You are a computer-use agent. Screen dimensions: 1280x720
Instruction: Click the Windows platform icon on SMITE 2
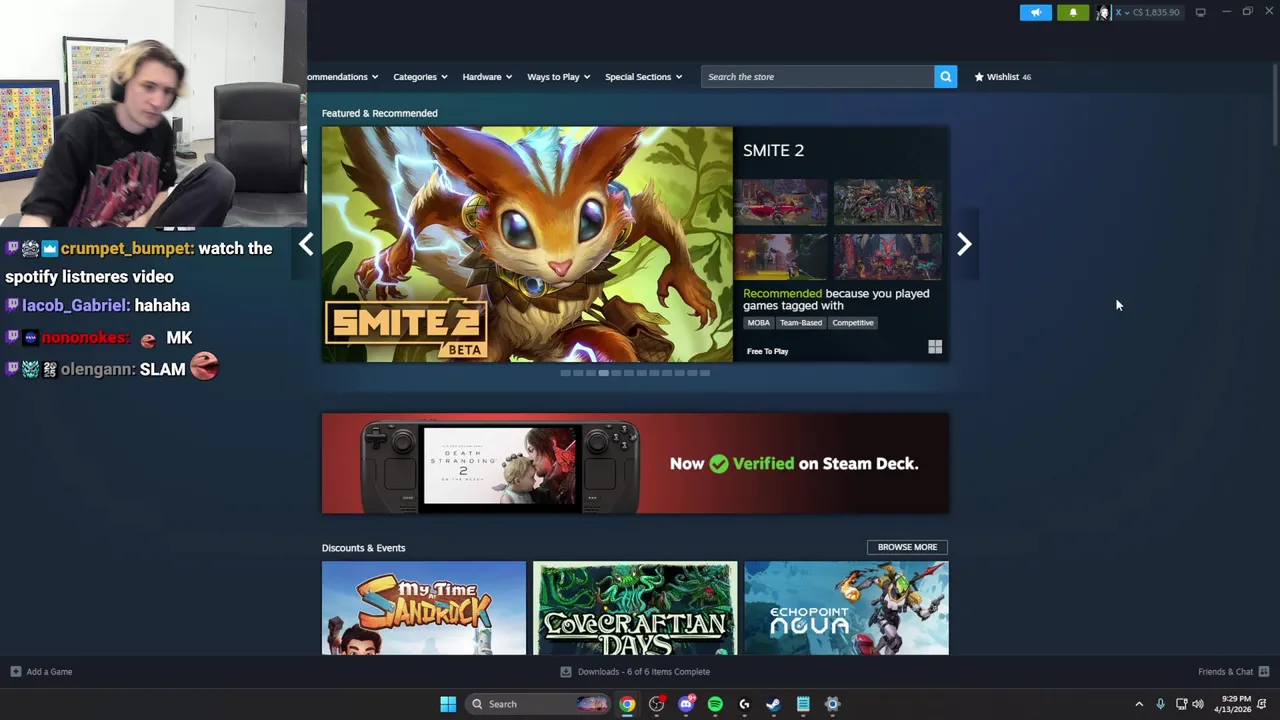935,347
